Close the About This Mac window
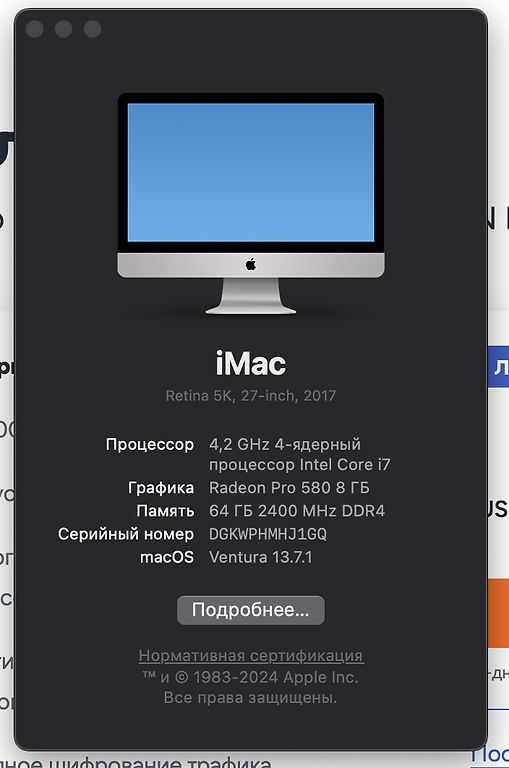This screenshot has height=768, width=509. 34,29
